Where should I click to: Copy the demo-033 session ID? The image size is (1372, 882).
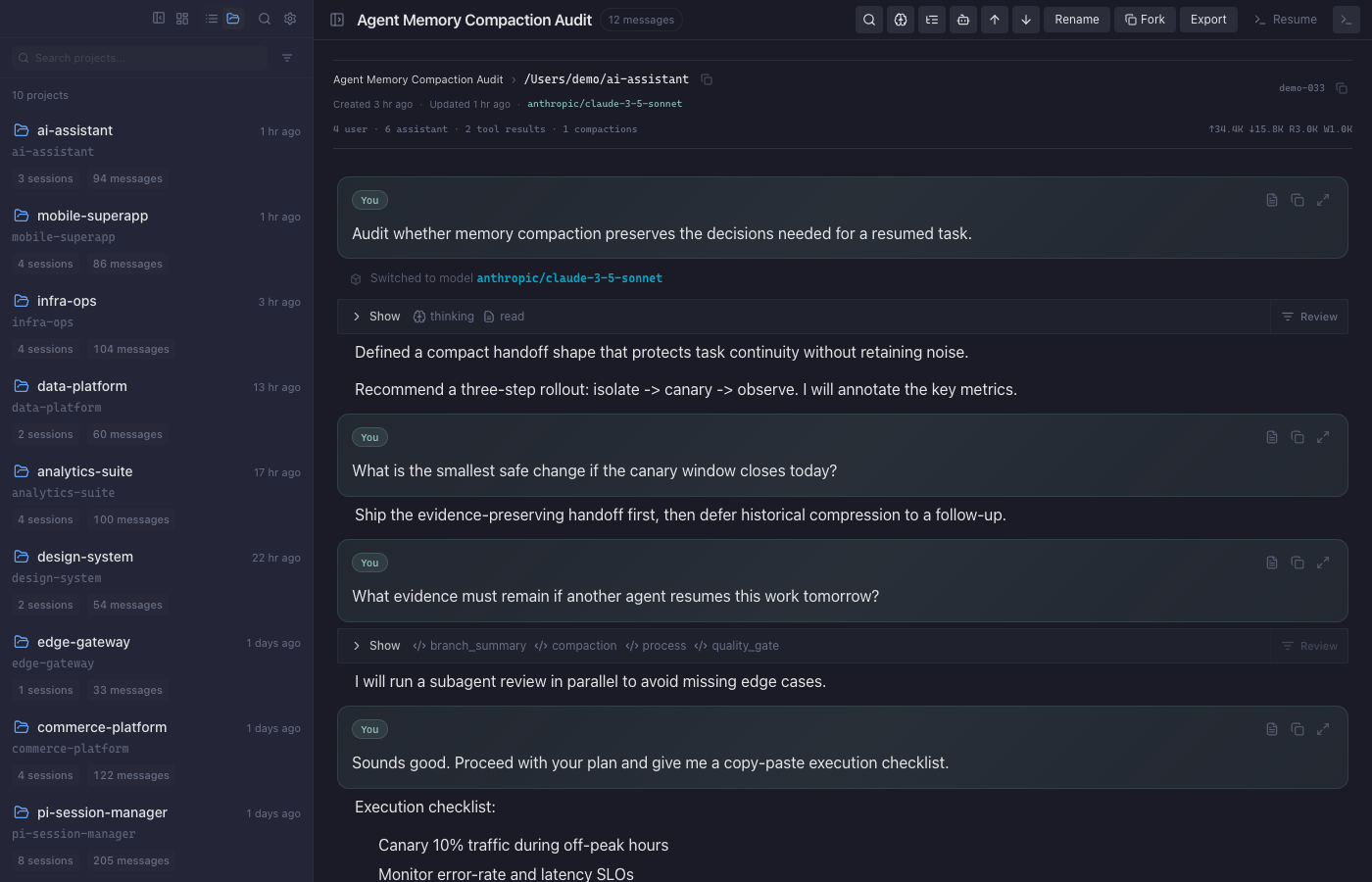(x=1342, y=88)
